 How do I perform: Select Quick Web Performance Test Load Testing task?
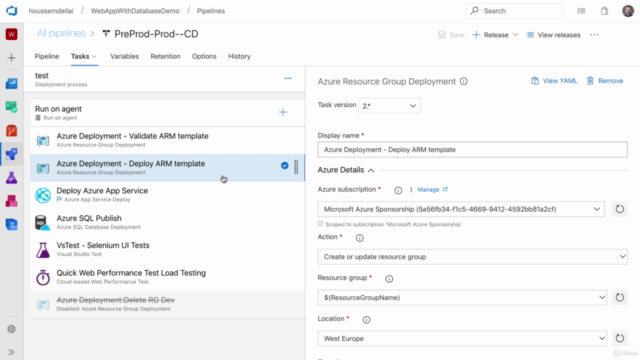click(x=167, y=277)
